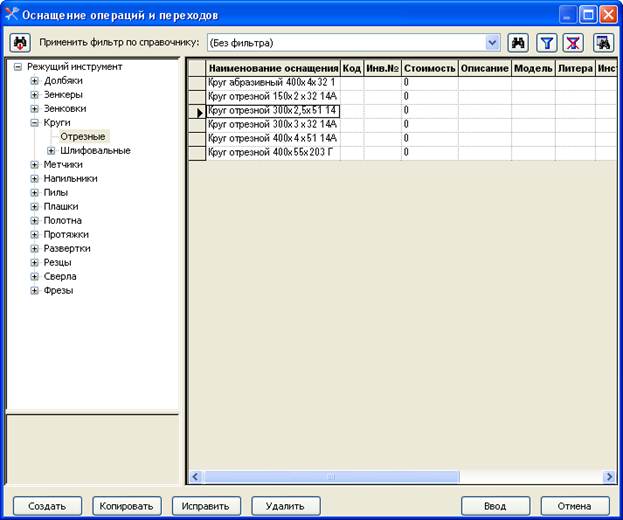
Task: Expand the 'Сверла' tree node
Action: point(35,276)
